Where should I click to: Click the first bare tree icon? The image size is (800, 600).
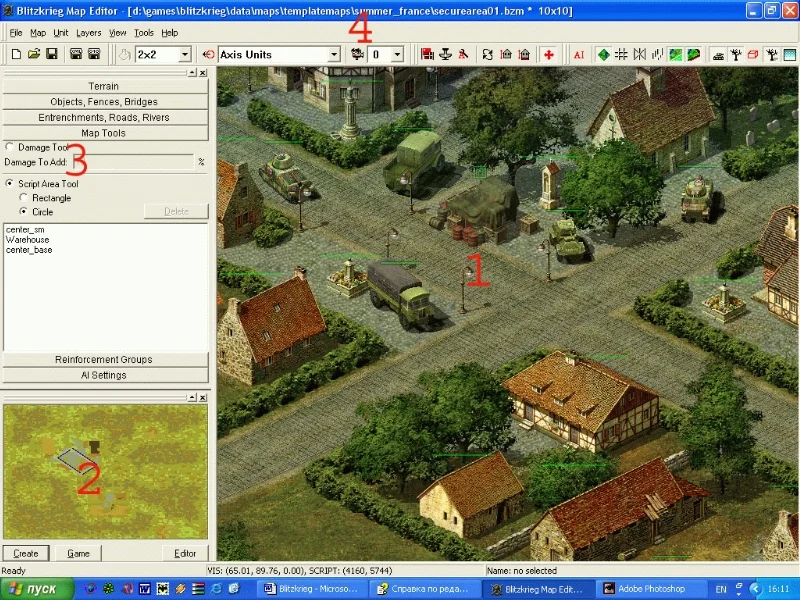coord(736,54)
